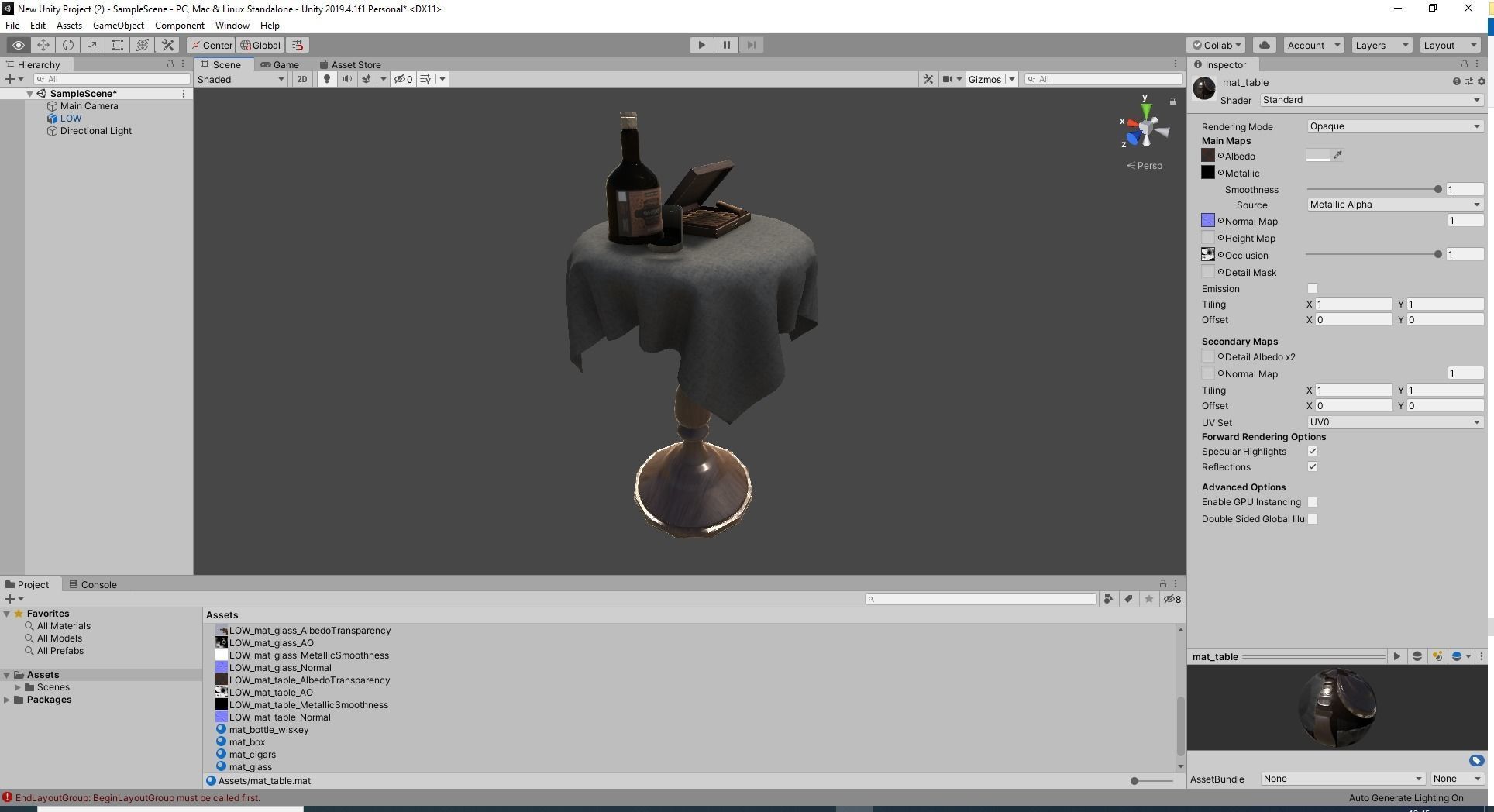Pick Albedo color with eyedropper

pyautogui.click(x=1337, y=156)
